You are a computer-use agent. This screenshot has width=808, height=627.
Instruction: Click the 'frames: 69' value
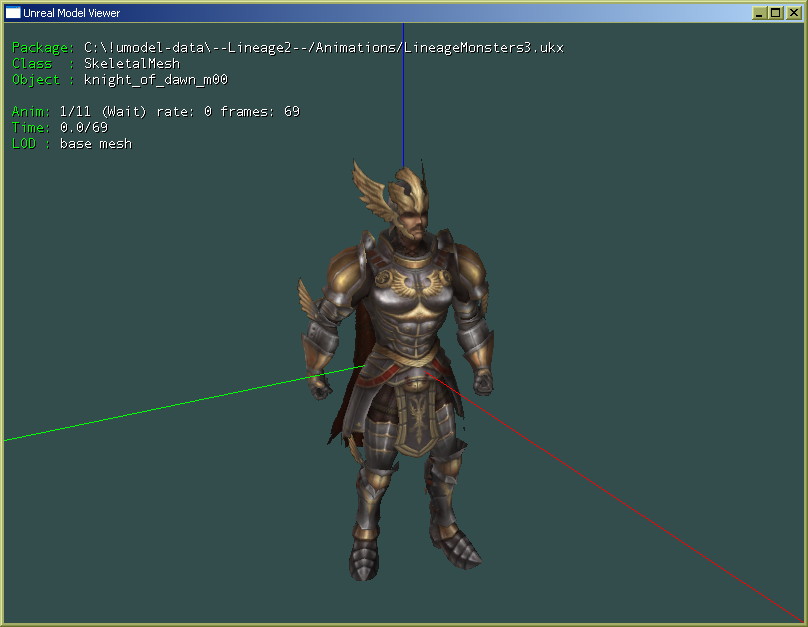pos(260,111)
